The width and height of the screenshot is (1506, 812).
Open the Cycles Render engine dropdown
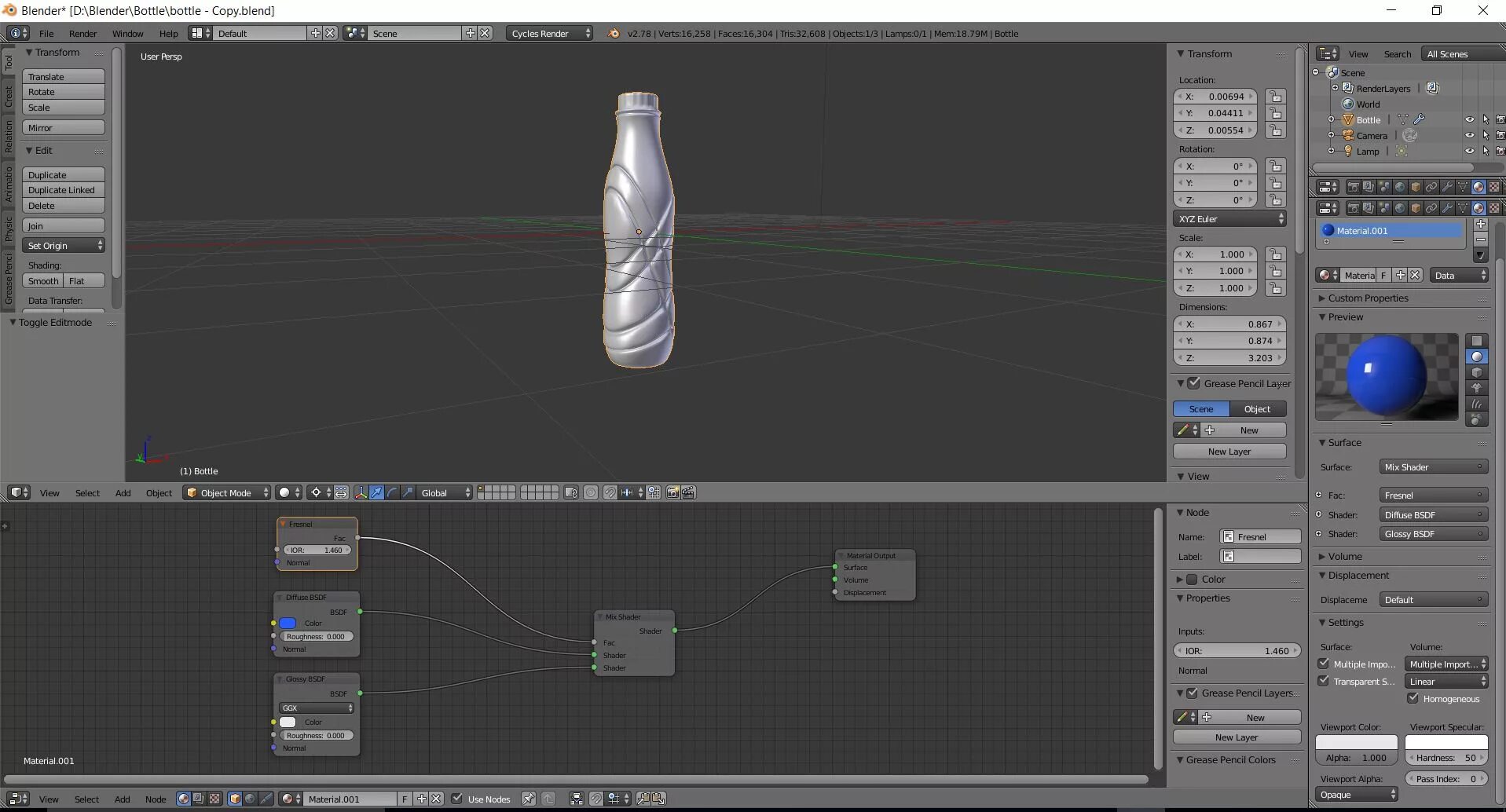coord(550,33)
